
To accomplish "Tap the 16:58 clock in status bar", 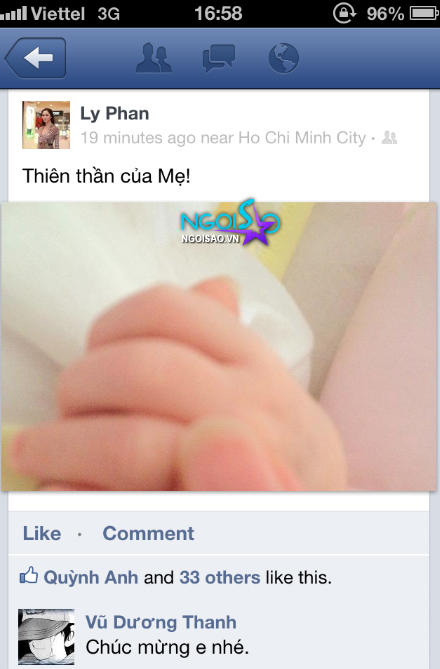I will [218, 13].
